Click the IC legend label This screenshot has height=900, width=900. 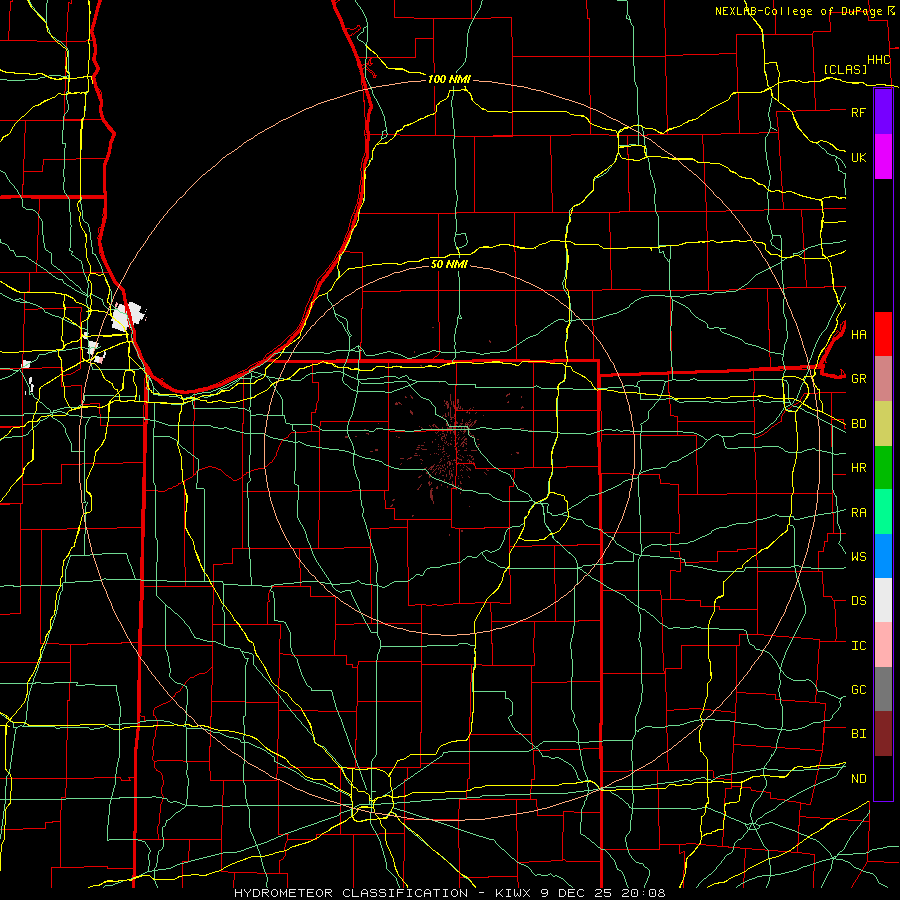(x=858, y=646)
